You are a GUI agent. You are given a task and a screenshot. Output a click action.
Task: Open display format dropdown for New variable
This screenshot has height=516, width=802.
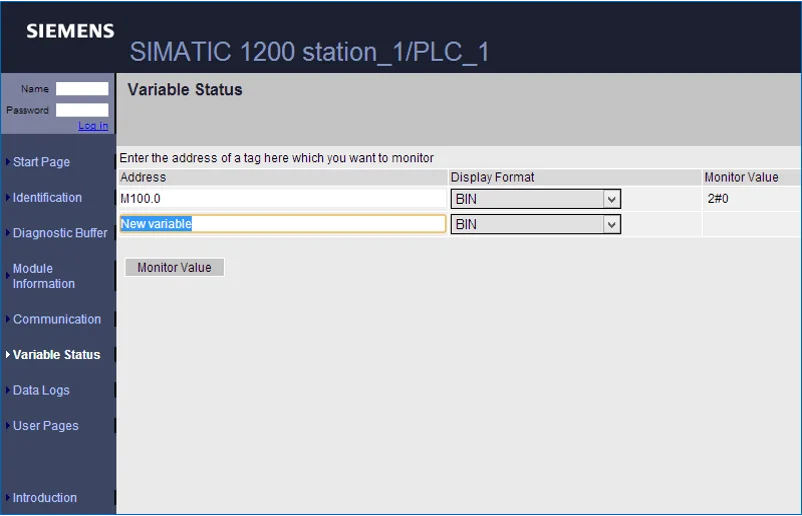point(536,224)
